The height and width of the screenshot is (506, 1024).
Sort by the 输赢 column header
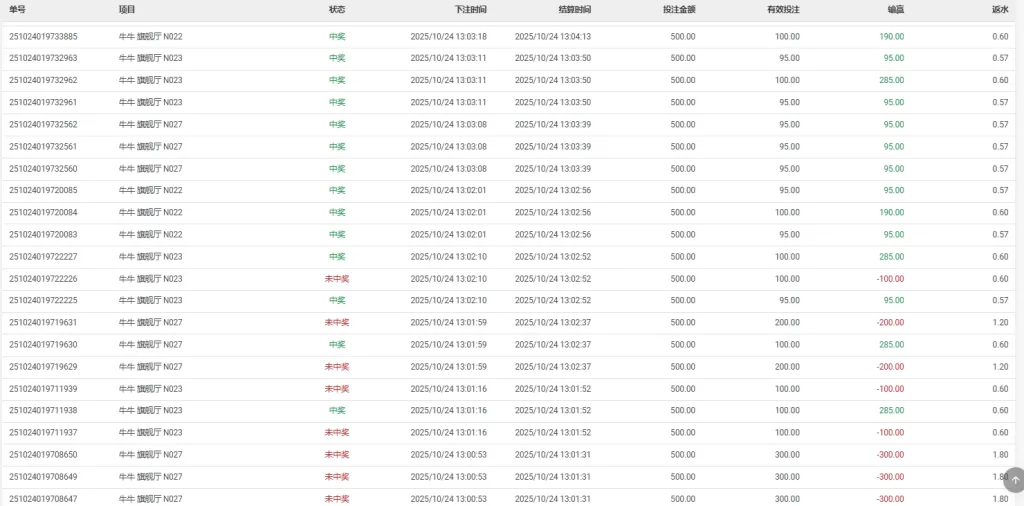(895, 9)
